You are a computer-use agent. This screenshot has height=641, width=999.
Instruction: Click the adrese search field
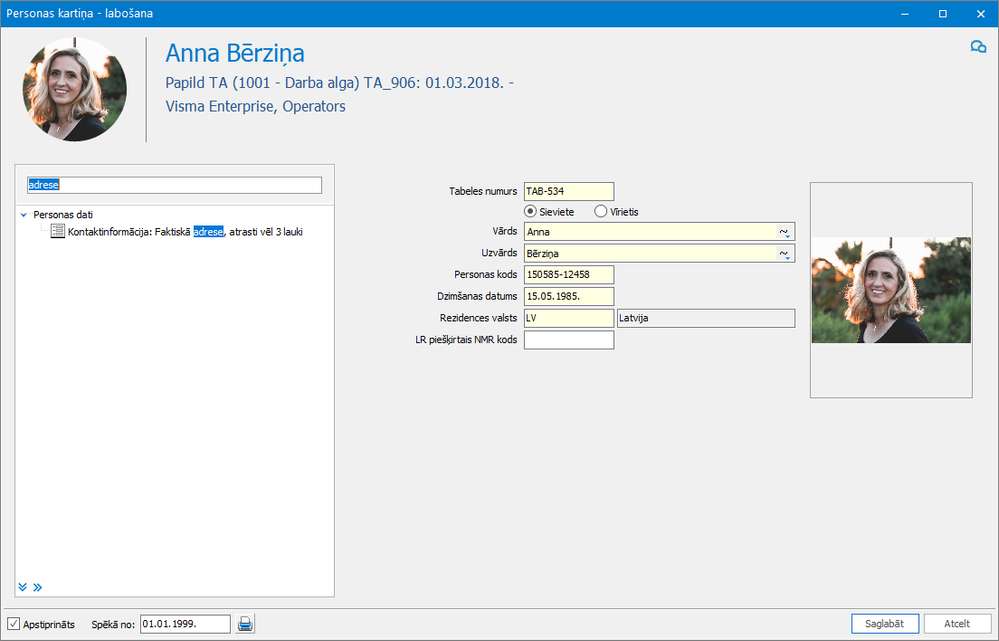[x=175, y=185]
